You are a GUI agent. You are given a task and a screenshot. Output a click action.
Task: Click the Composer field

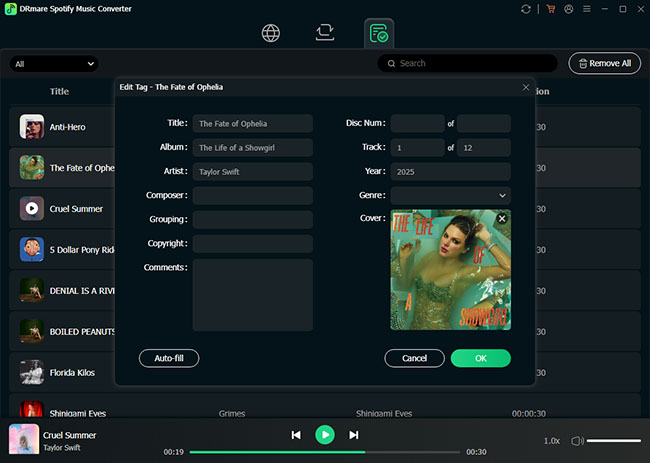(252, 196)
